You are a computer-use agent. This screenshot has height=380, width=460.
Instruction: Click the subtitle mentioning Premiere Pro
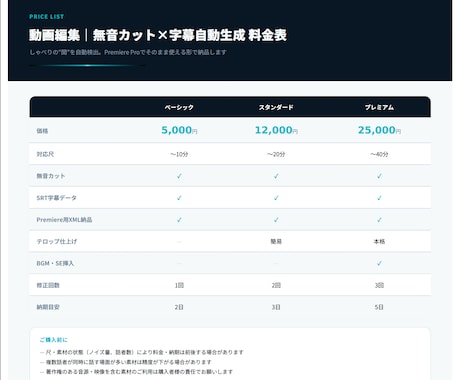pos(128,52)
